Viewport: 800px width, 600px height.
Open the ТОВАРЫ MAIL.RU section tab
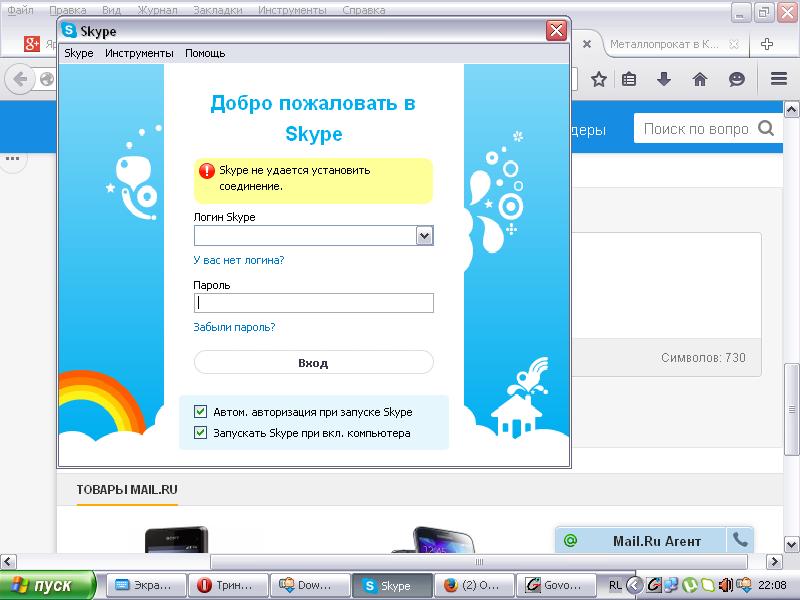[127, 490]
